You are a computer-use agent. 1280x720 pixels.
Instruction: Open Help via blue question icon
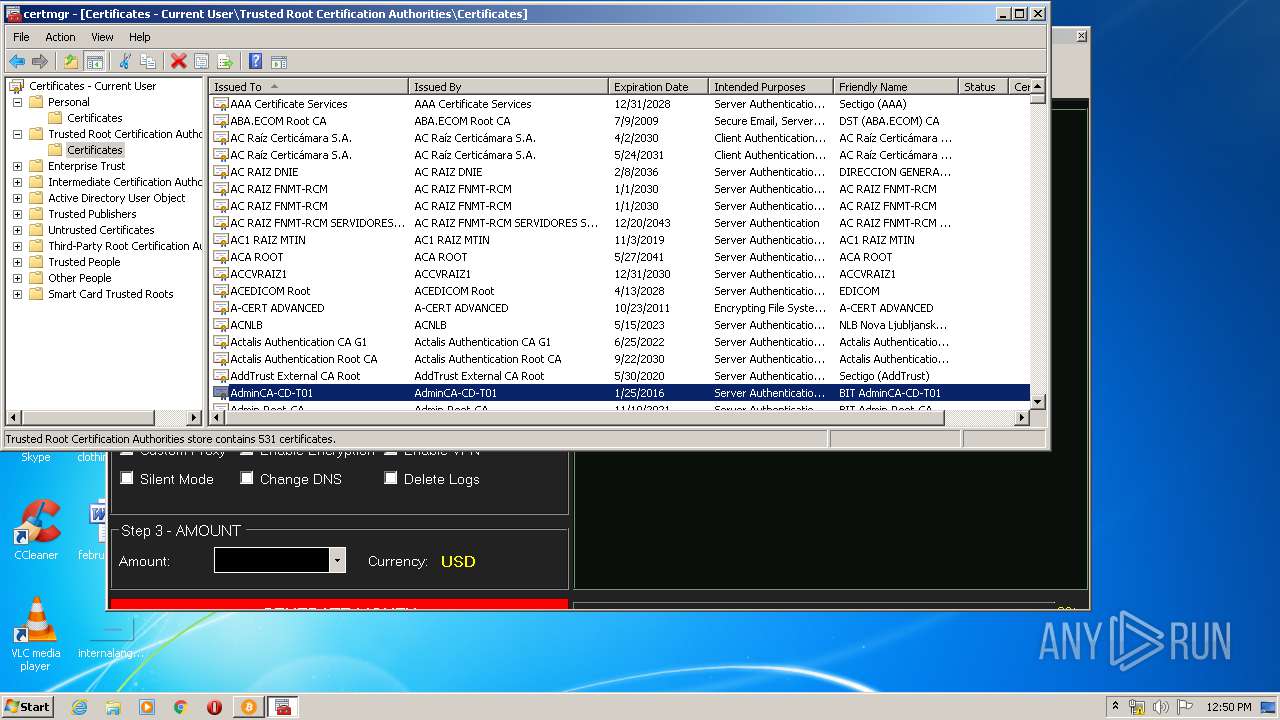(x=256, y=61)
